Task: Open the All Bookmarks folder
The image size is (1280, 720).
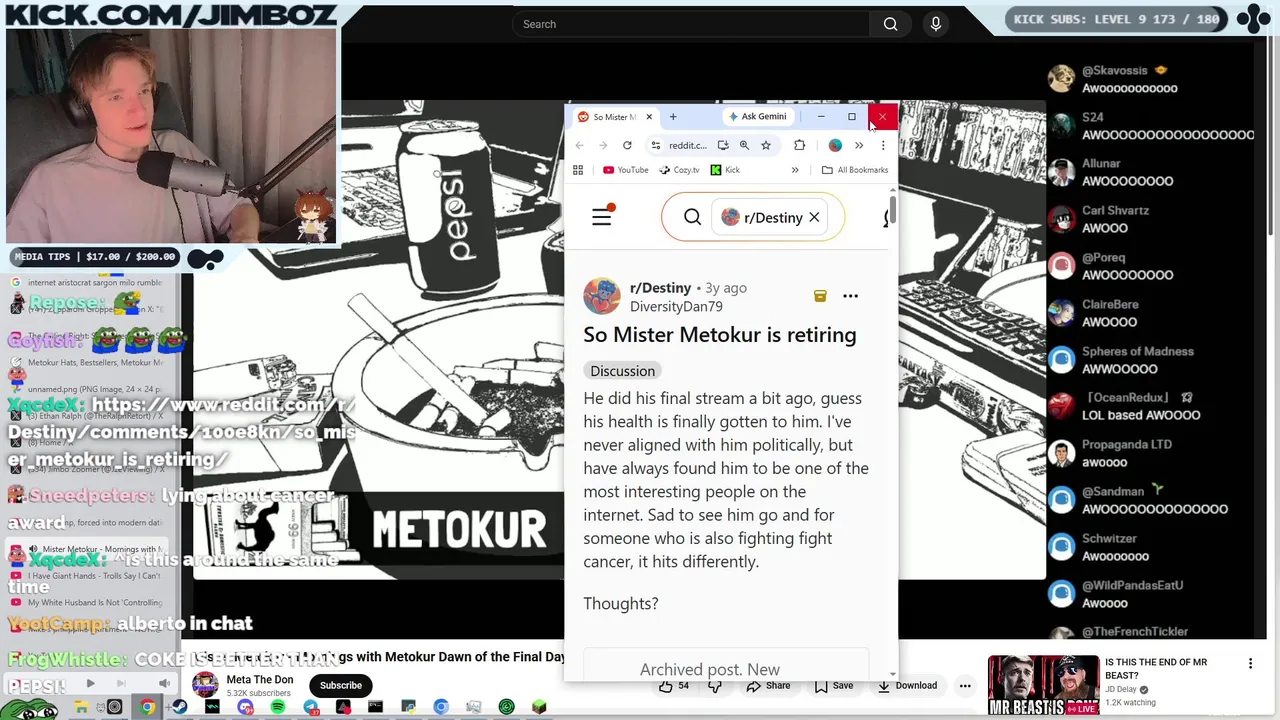Action: click(x=855, y=170)
